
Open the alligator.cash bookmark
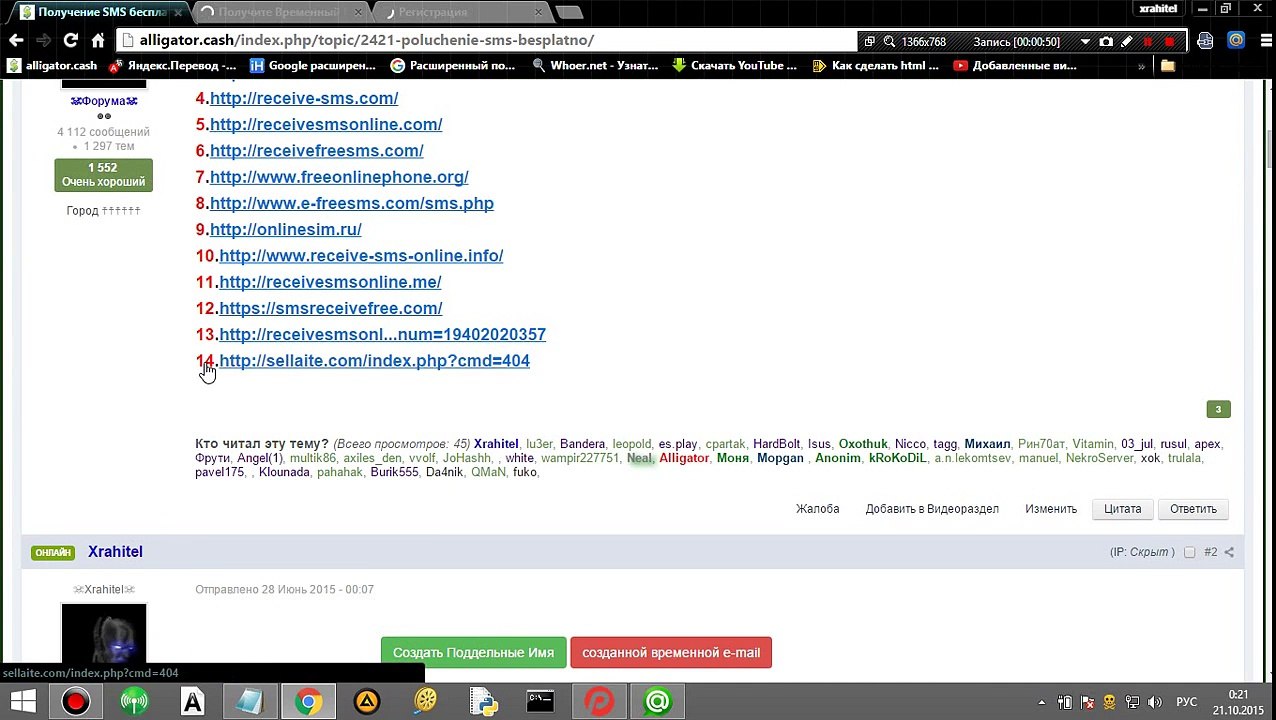[x=53, y=66]
